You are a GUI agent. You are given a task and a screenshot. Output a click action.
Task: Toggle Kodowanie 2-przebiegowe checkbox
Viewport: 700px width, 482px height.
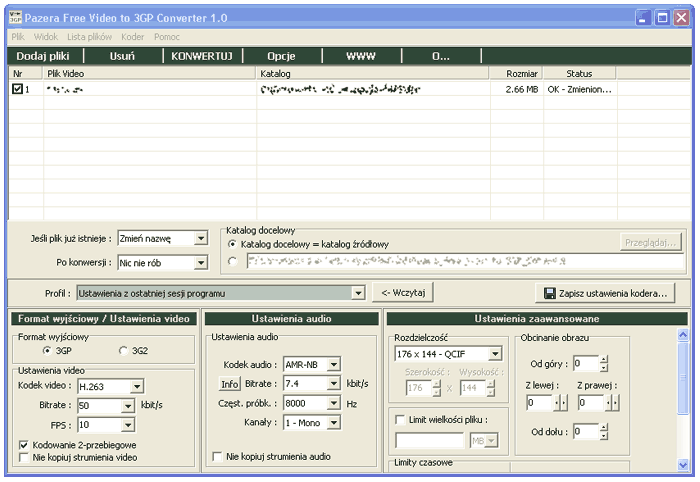tap(24, 444)
